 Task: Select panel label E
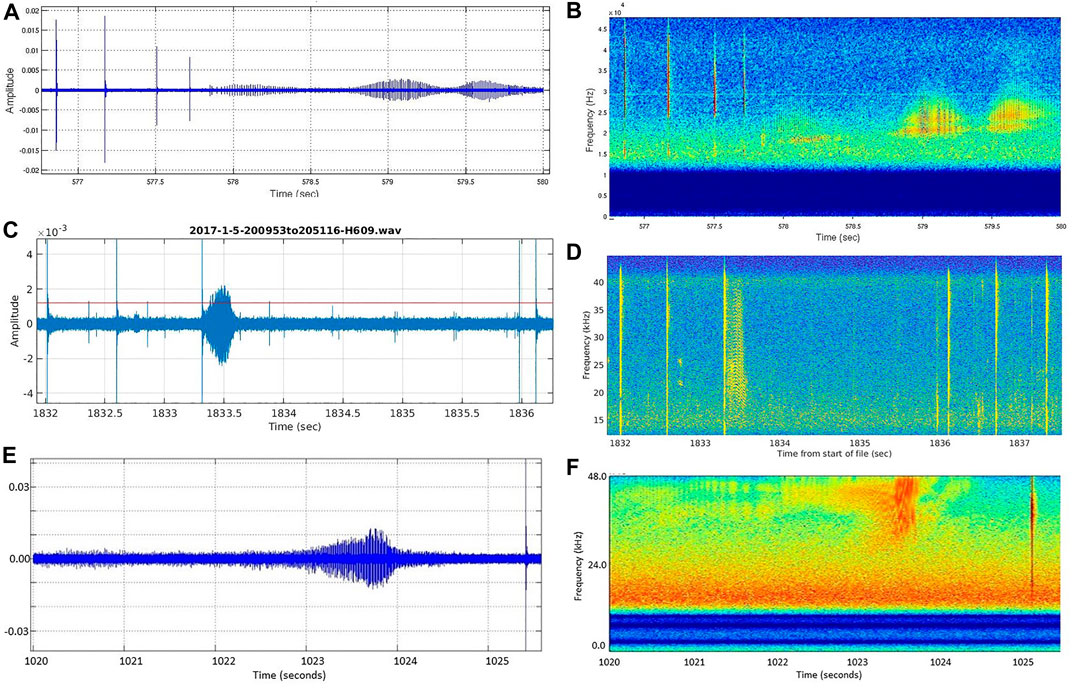pos(11,457)
